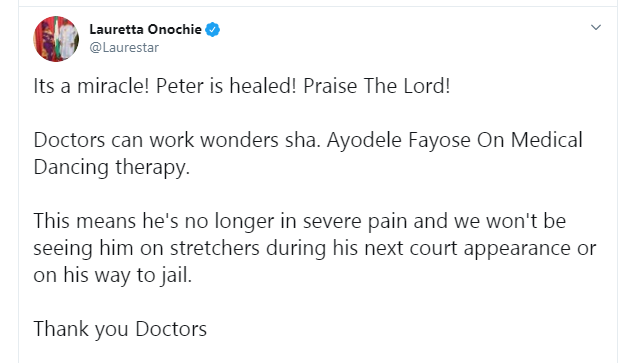
Task: Click the "Doctors can work wonders sha" sentence
Action: pyautogui.click(x=177, y=140)
